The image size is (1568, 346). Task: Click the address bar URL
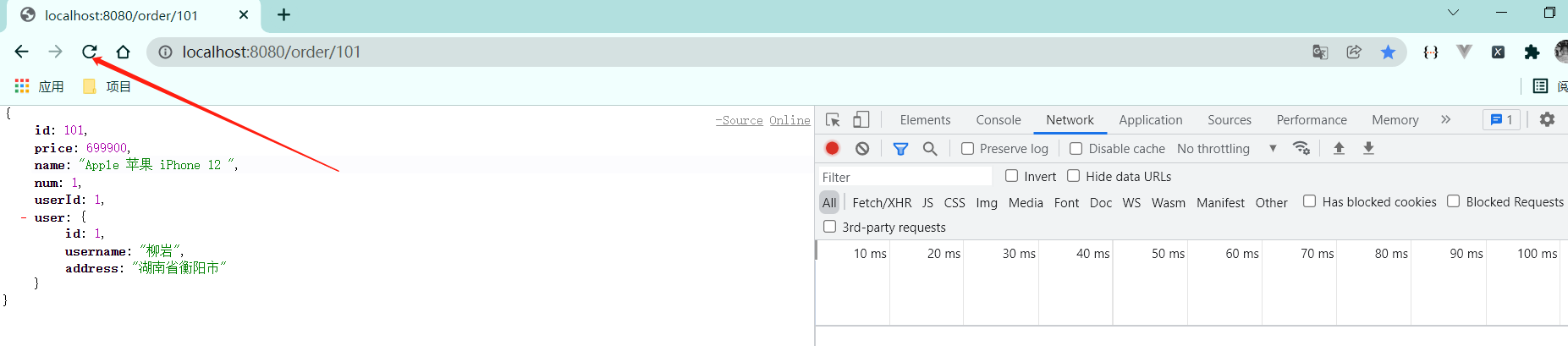(272, 52)
